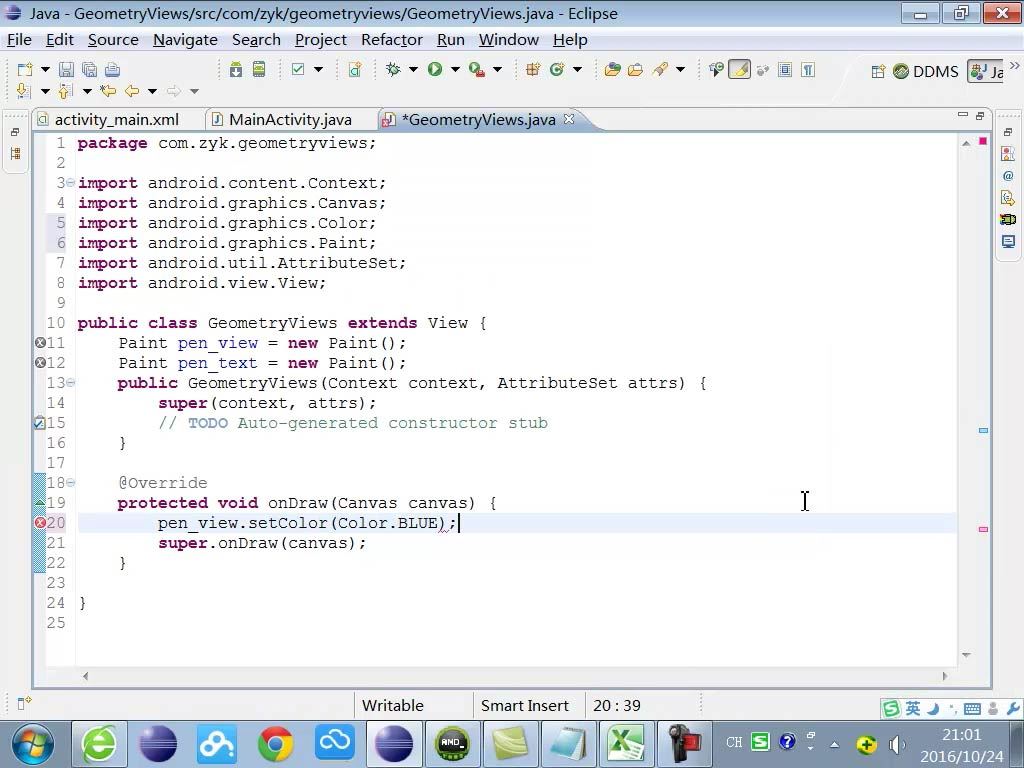Image resolution: width=1024 pixels, height=768 pixels.
Task: Click the New Java Class icon
Action: 557,69
